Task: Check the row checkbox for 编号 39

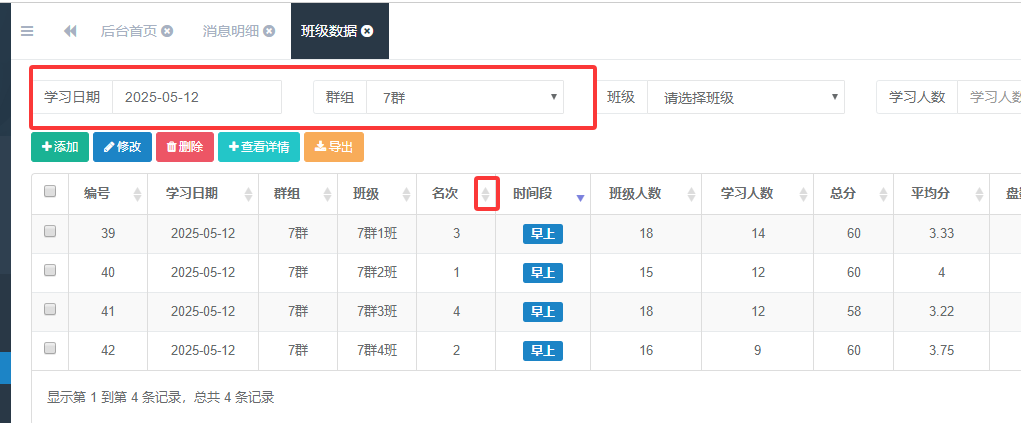Action: 50,232
